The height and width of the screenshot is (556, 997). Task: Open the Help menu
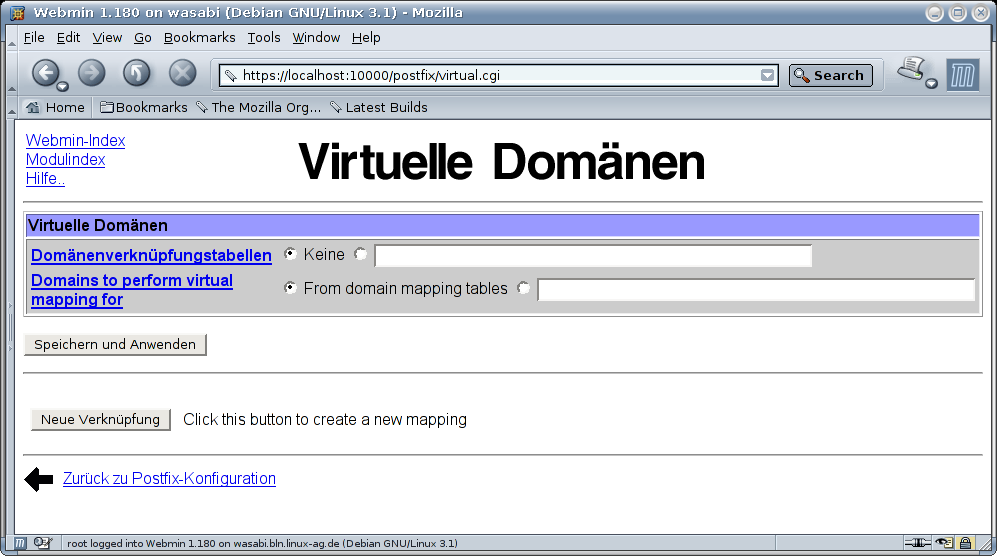click(x=366, y=38)
